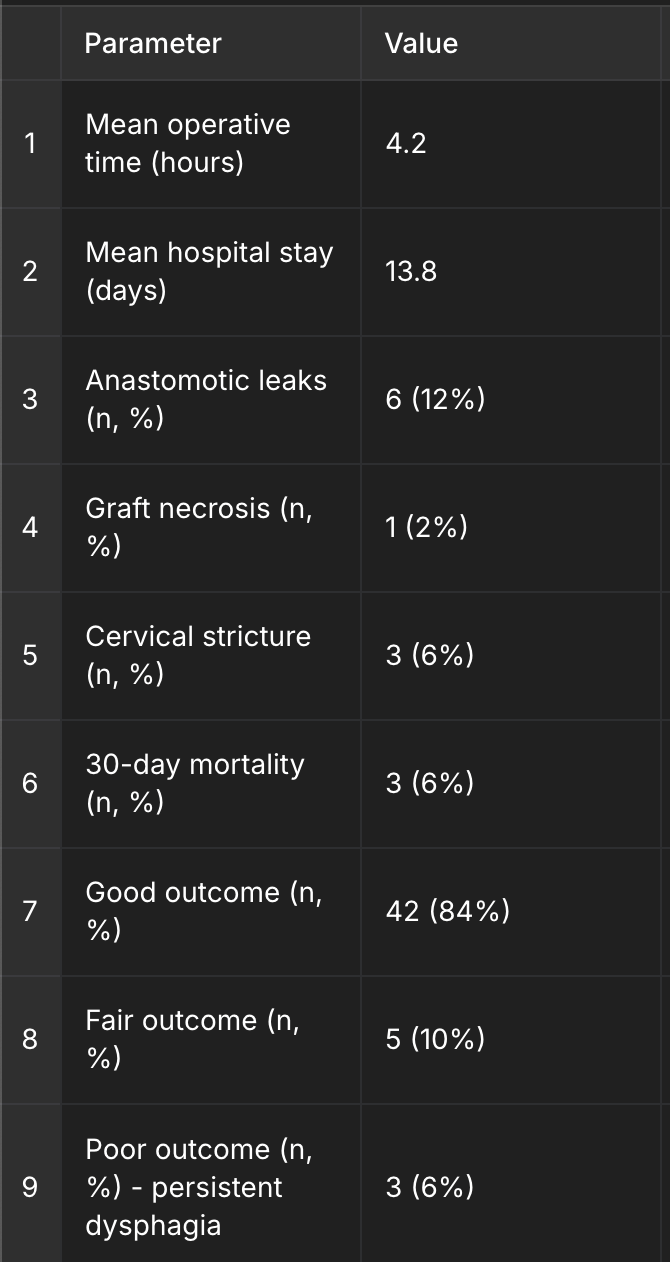
Task: Click the value 13.8
Action: click(x=411, y=271)
